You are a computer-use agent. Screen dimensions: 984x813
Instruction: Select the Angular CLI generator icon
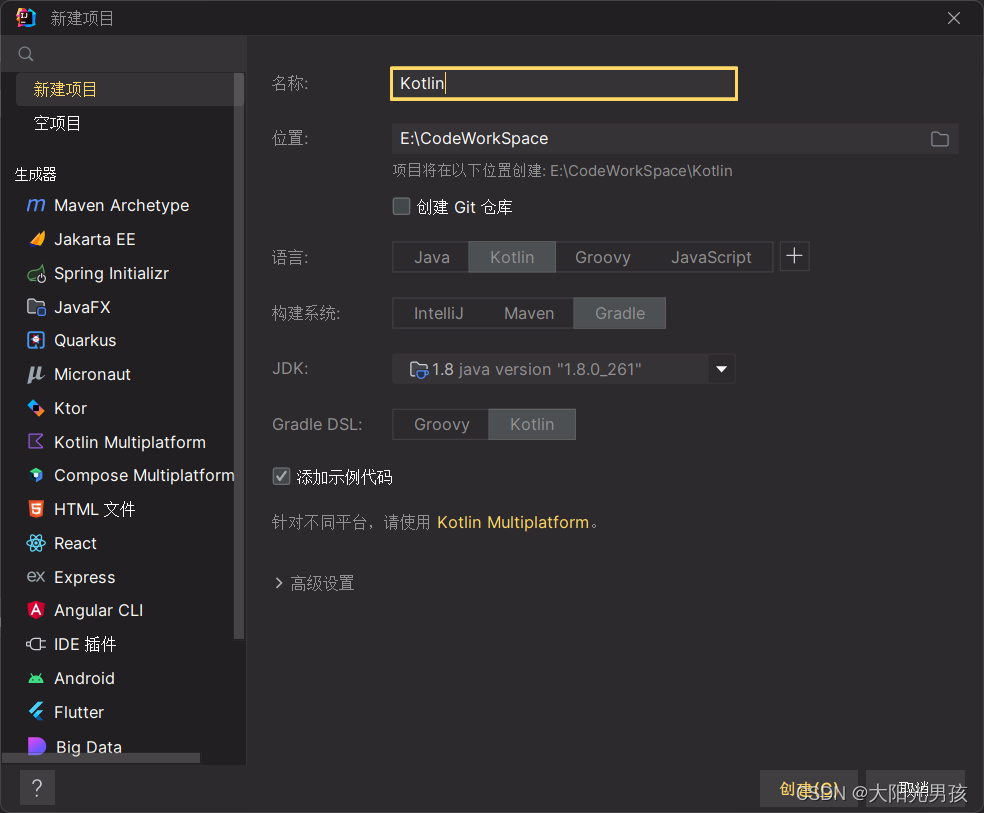point(36,610)
